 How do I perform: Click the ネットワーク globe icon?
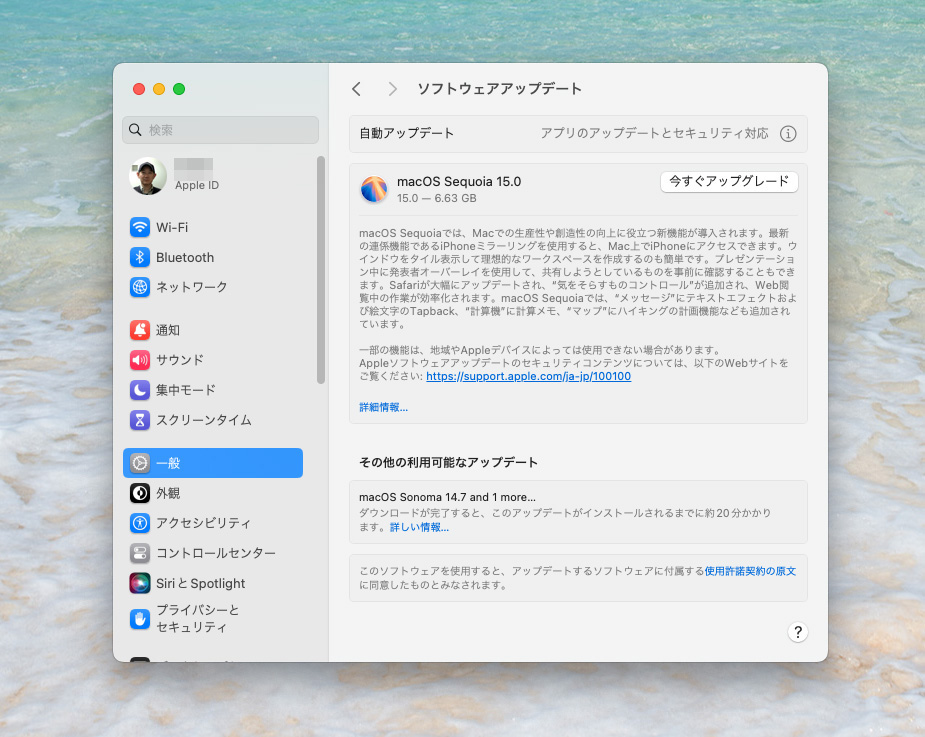click(140, 287)
